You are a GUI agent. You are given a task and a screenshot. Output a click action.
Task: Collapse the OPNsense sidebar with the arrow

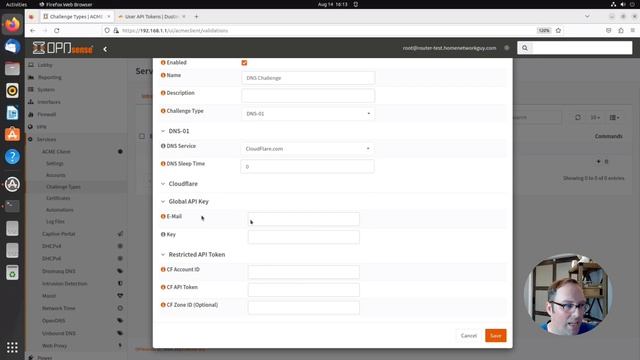tap(105, 49)
